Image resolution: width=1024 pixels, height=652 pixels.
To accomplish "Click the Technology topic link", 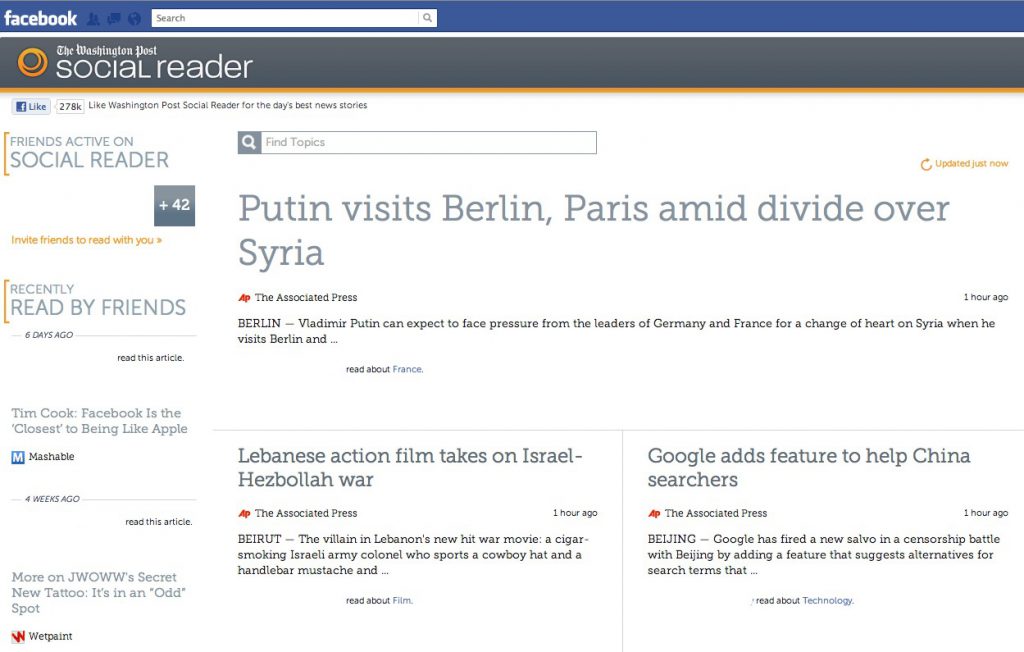I will coord(827,600).
